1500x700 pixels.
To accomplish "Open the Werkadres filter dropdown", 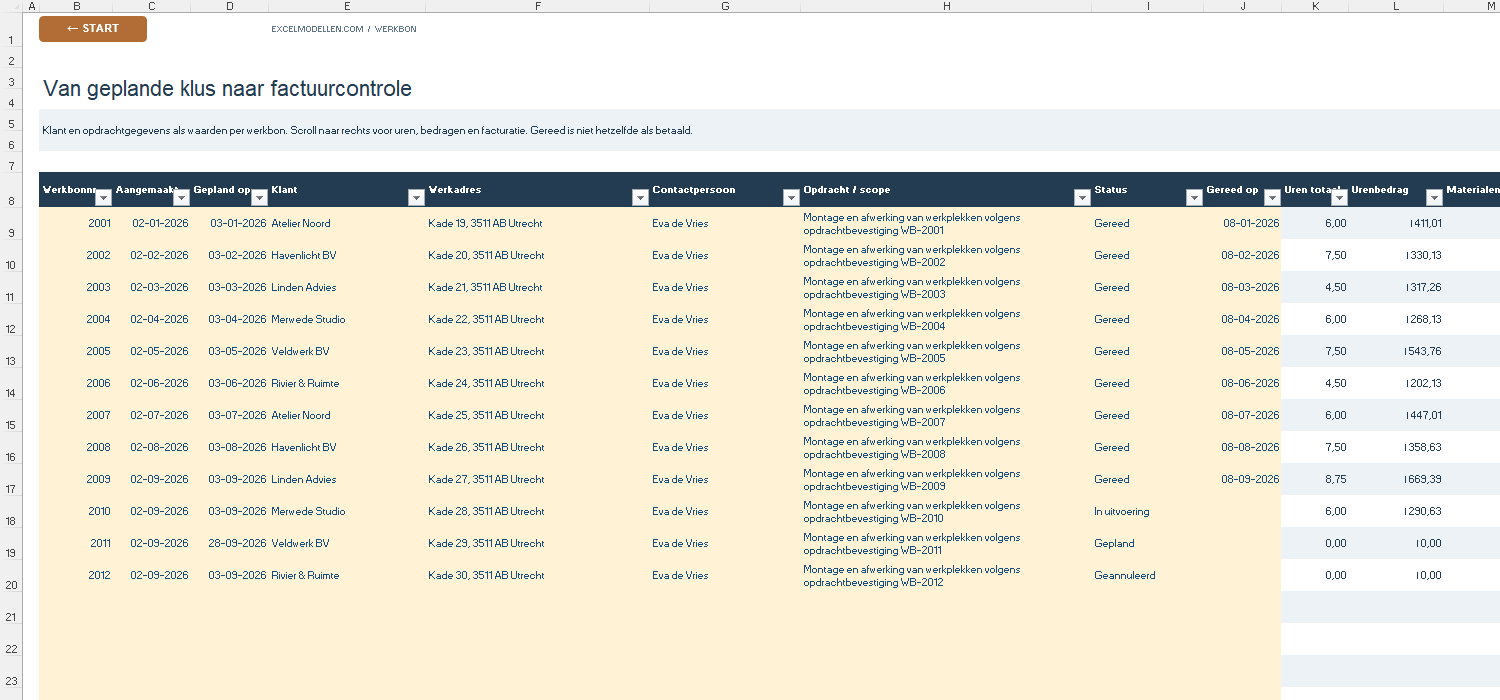I will [640, 198].
